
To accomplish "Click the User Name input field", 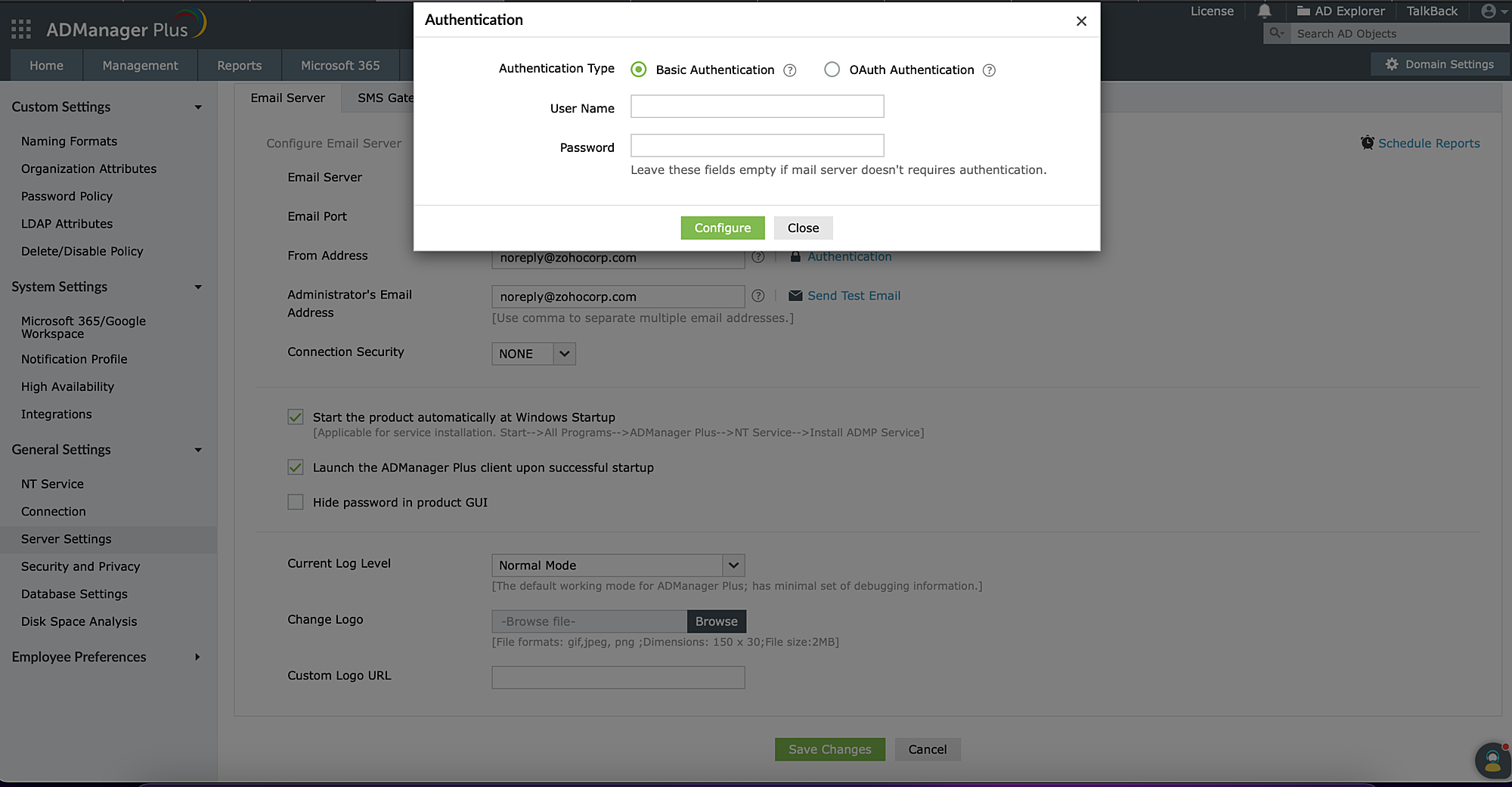I will (x=757, y=107).
